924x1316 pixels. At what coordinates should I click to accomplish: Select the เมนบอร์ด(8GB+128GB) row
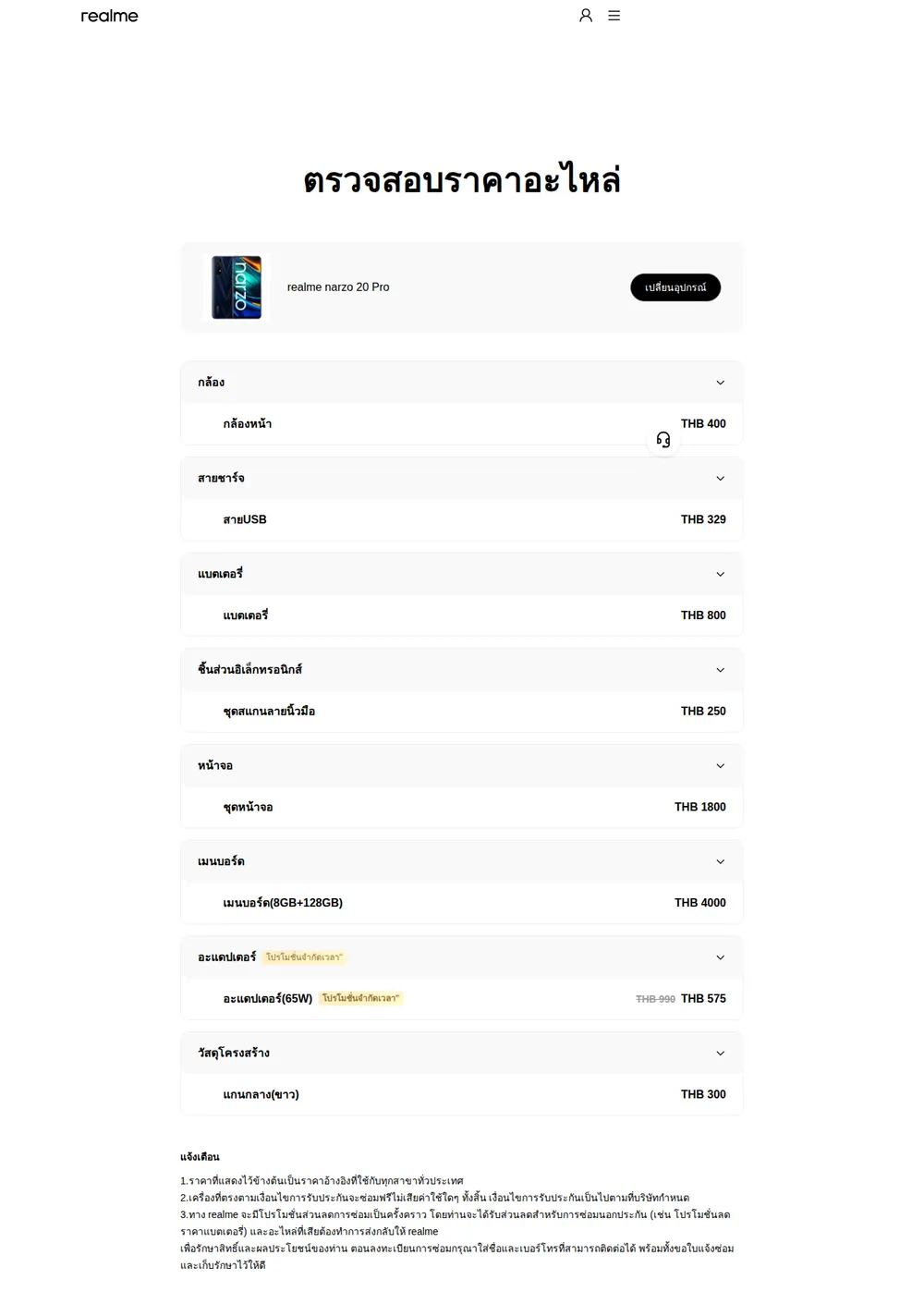click(x=462, y=903)
